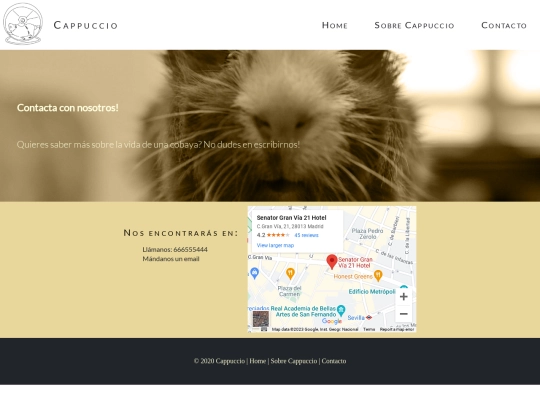
Task: Click the Contacto link in footer
Action: coord(334,361)
